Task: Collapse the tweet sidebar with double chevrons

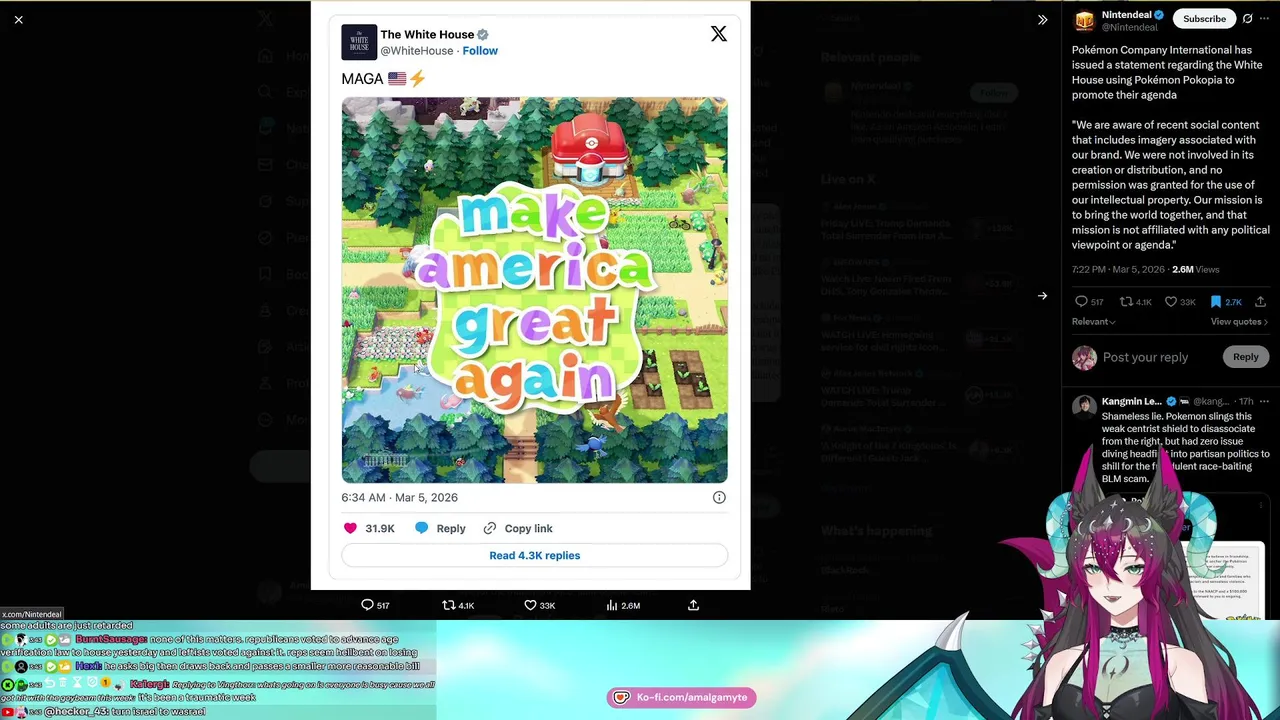Action: point(1042,20)
